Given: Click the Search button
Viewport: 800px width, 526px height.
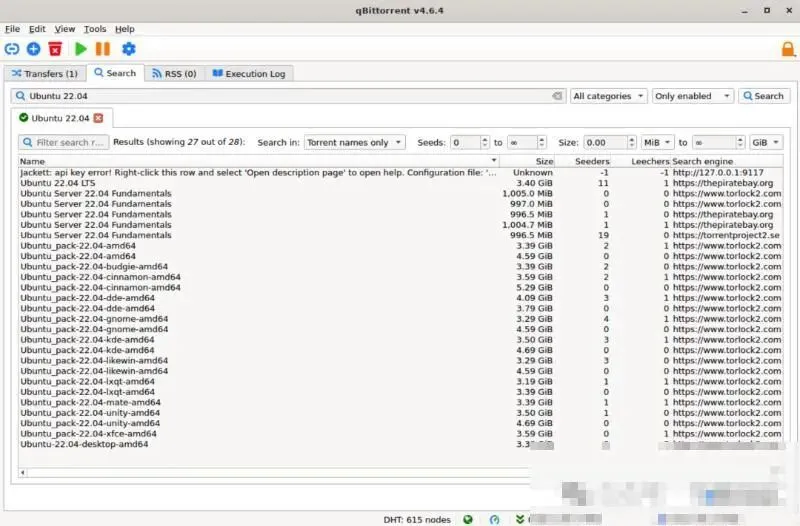Looking at the screenshot, I should pos(764,96).
